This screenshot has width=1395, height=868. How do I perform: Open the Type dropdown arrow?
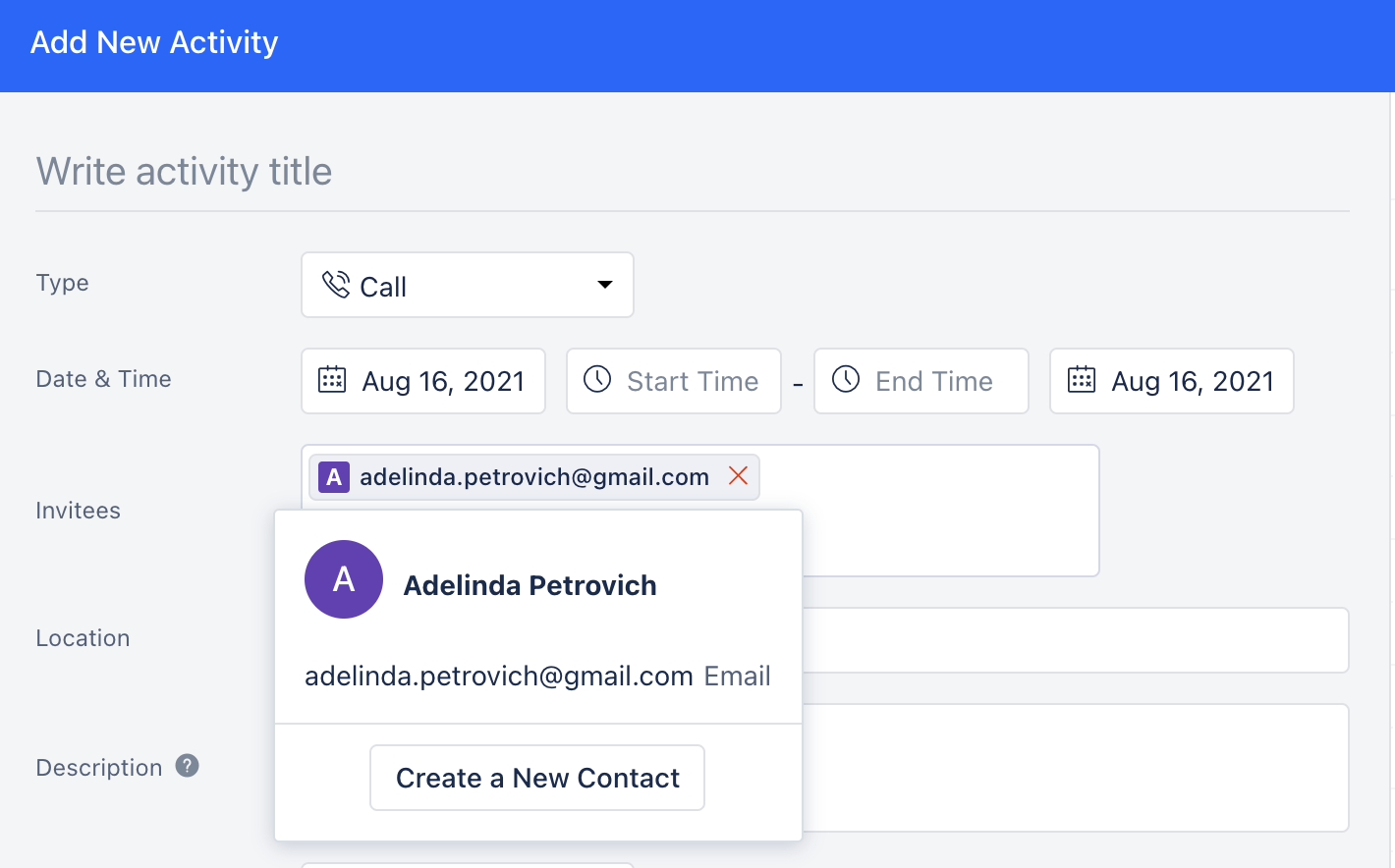coord(605,285)
